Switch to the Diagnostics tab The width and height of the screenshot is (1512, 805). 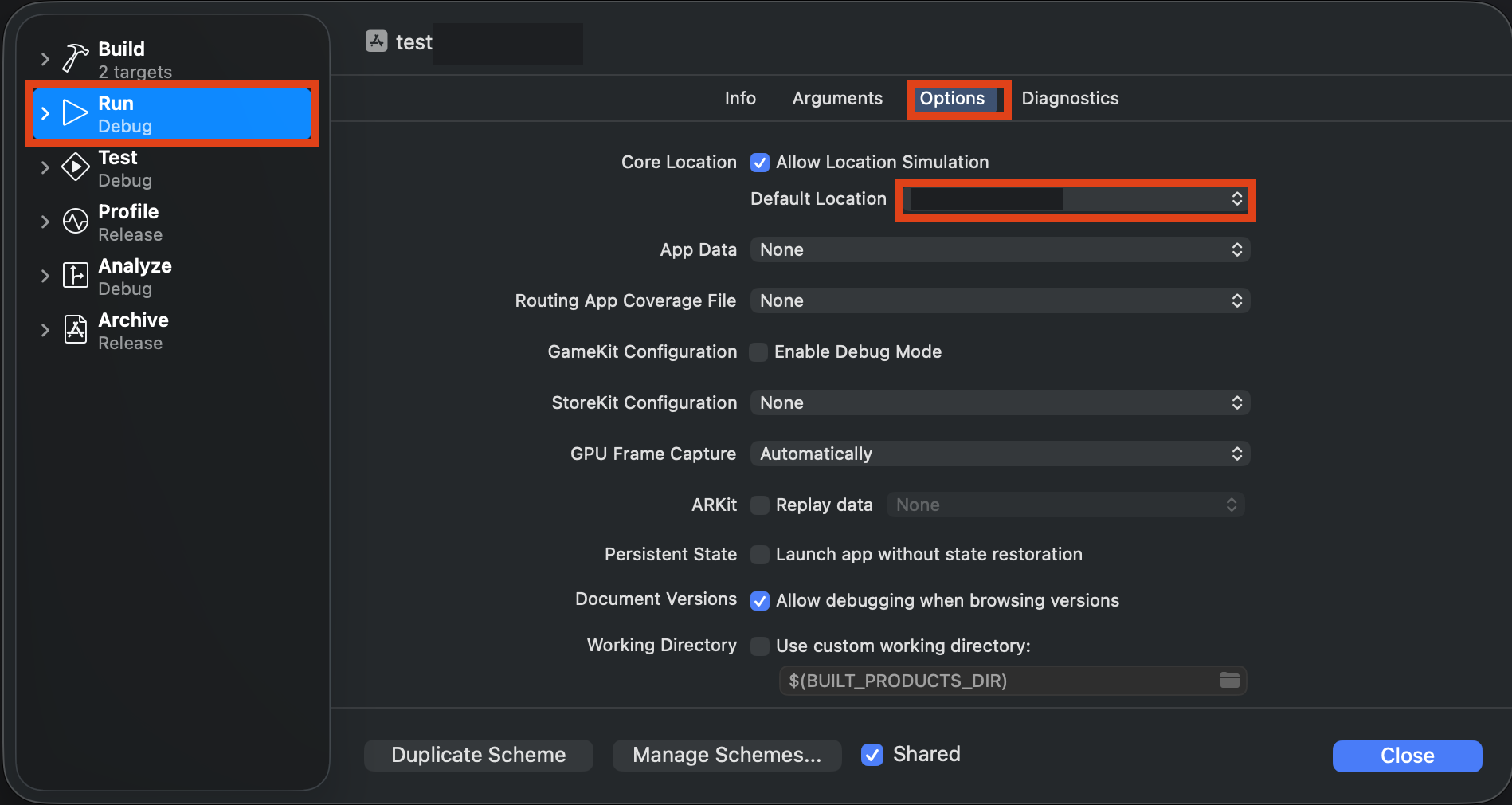pos(1070,99)
